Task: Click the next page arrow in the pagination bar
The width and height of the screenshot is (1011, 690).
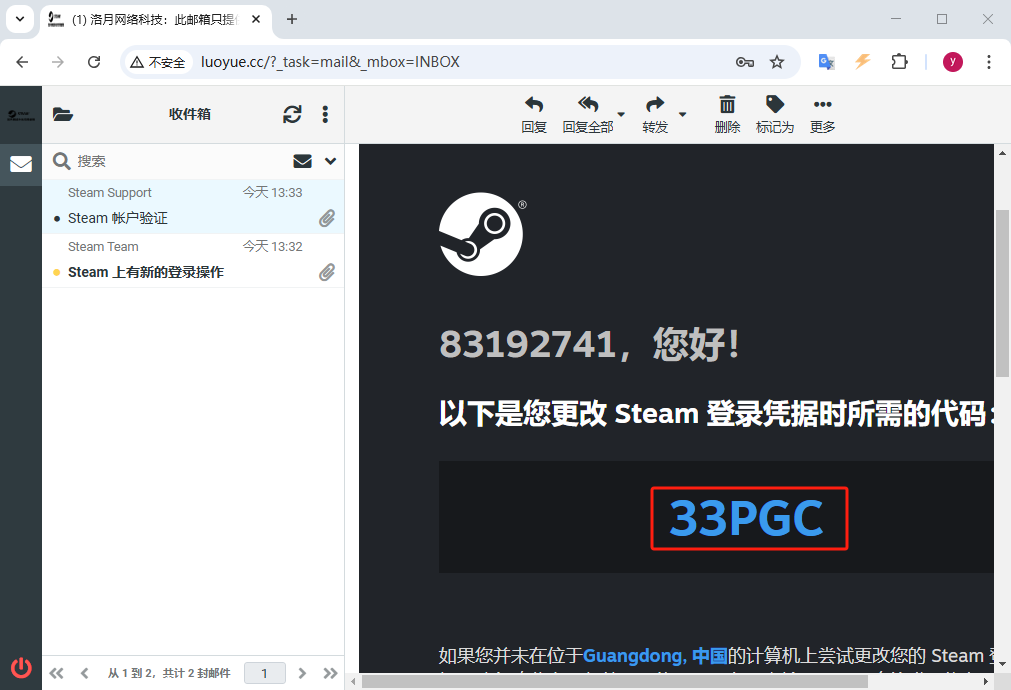Action: coord(302,673)
